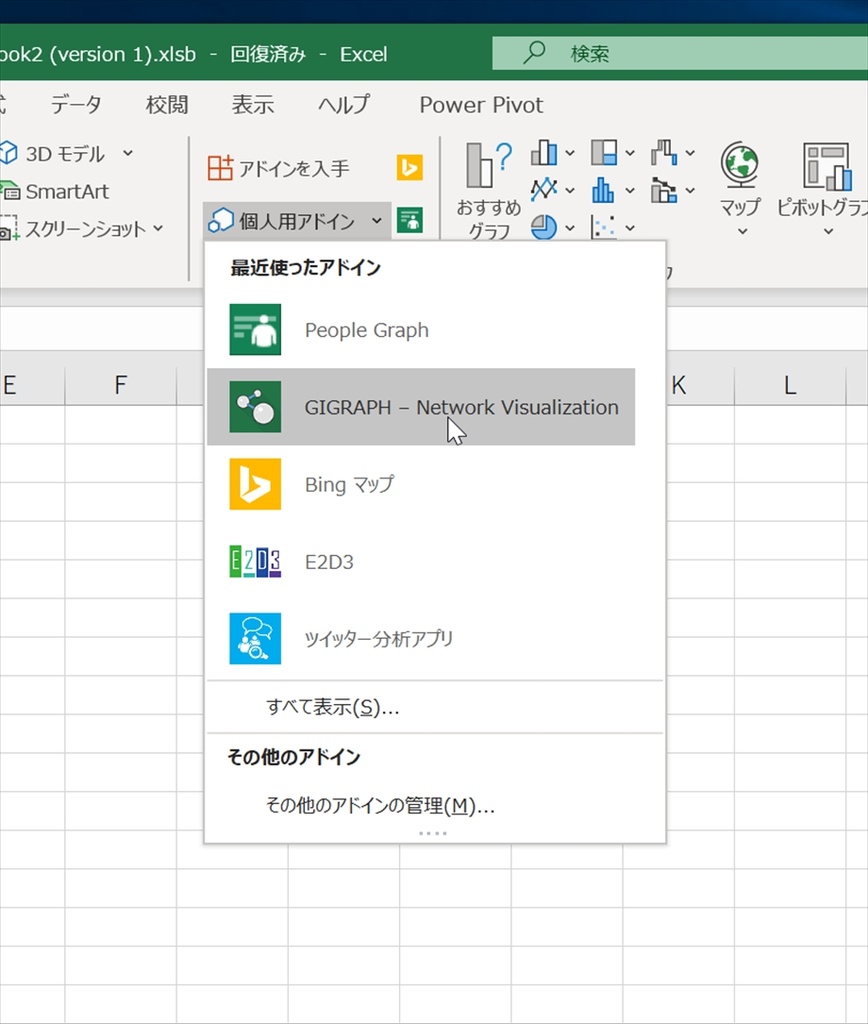Open the 表示 ribbon tab
This screenshot has height=1024, width=868.
[x=253, y=104]
